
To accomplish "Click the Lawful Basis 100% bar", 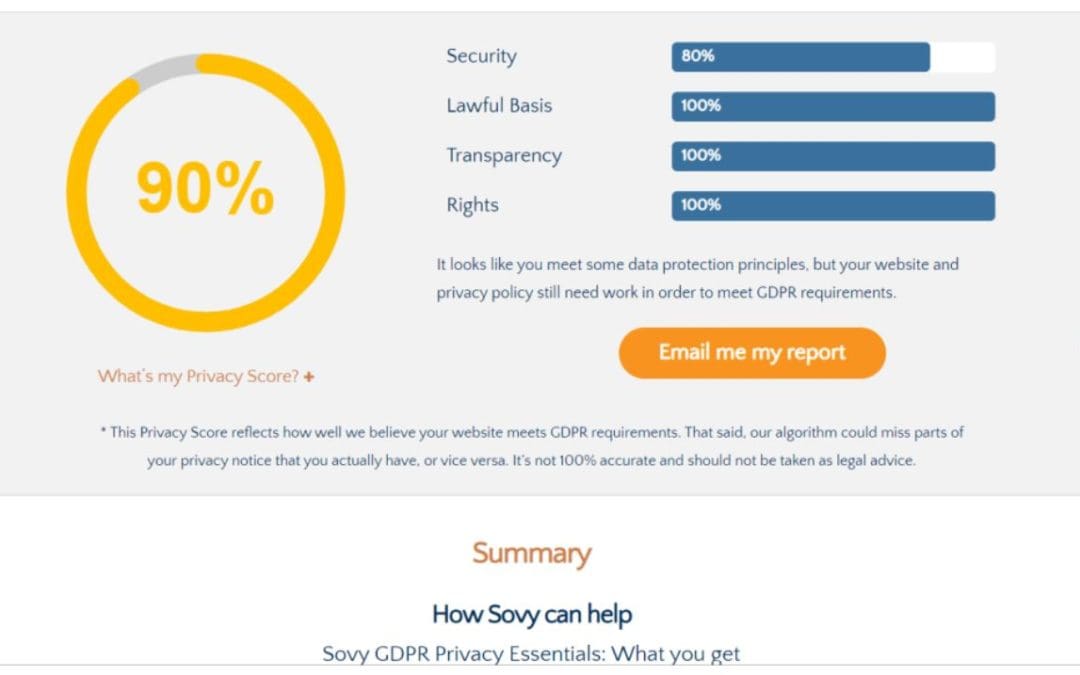I will [833, 107].
